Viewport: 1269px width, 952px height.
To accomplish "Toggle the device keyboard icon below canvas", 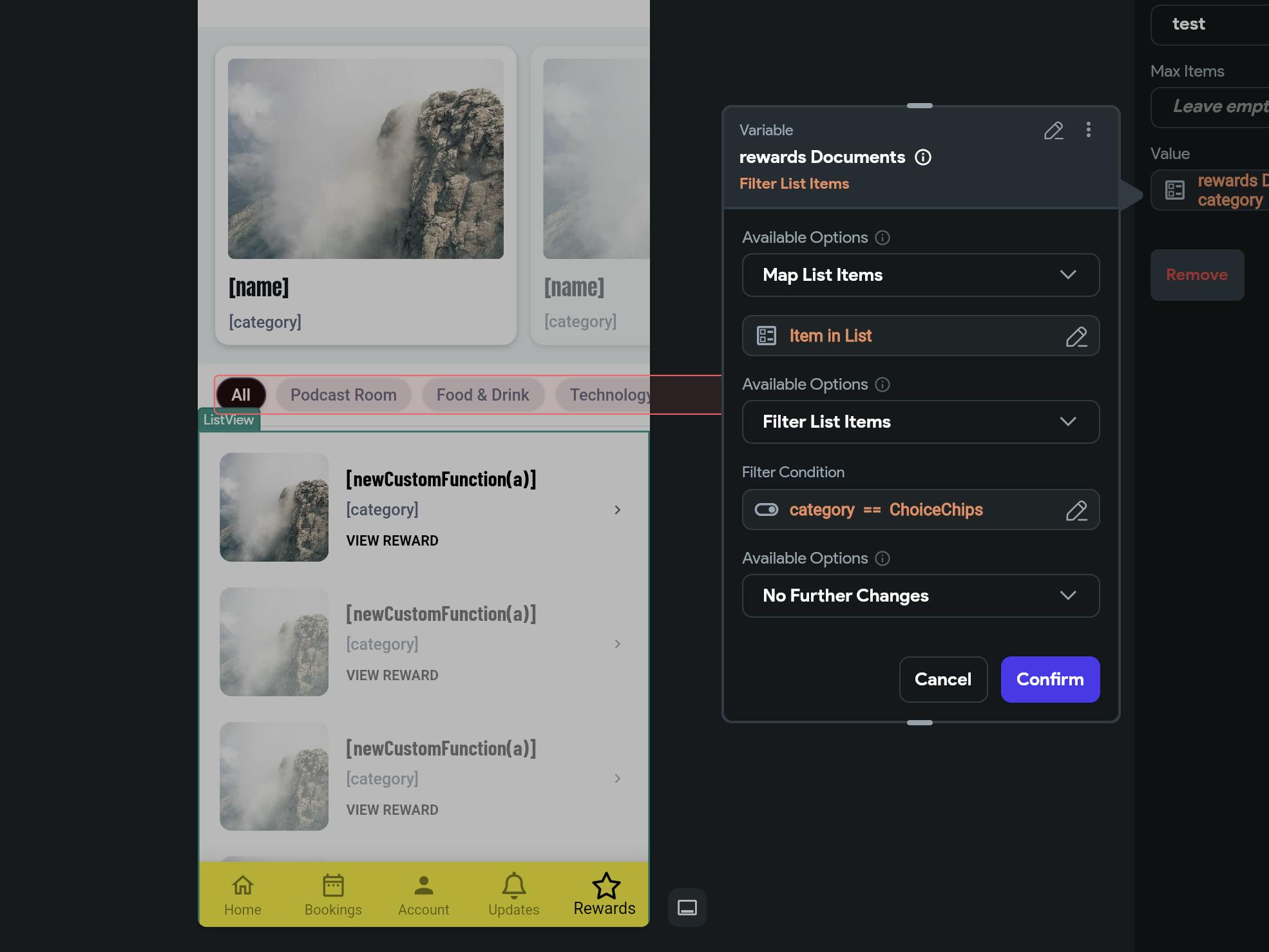I will click(x=687, y=908).
